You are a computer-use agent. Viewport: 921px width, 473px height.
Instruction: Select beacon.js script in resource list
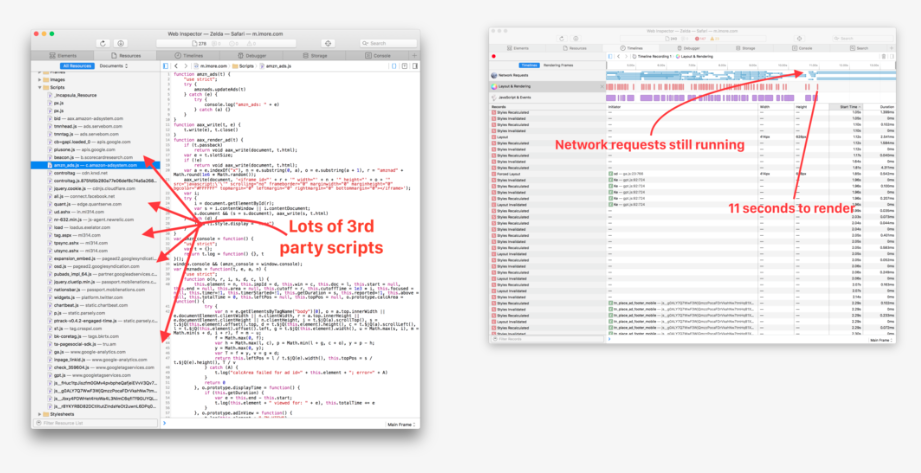pyautogui.click(x=95, y=157)
